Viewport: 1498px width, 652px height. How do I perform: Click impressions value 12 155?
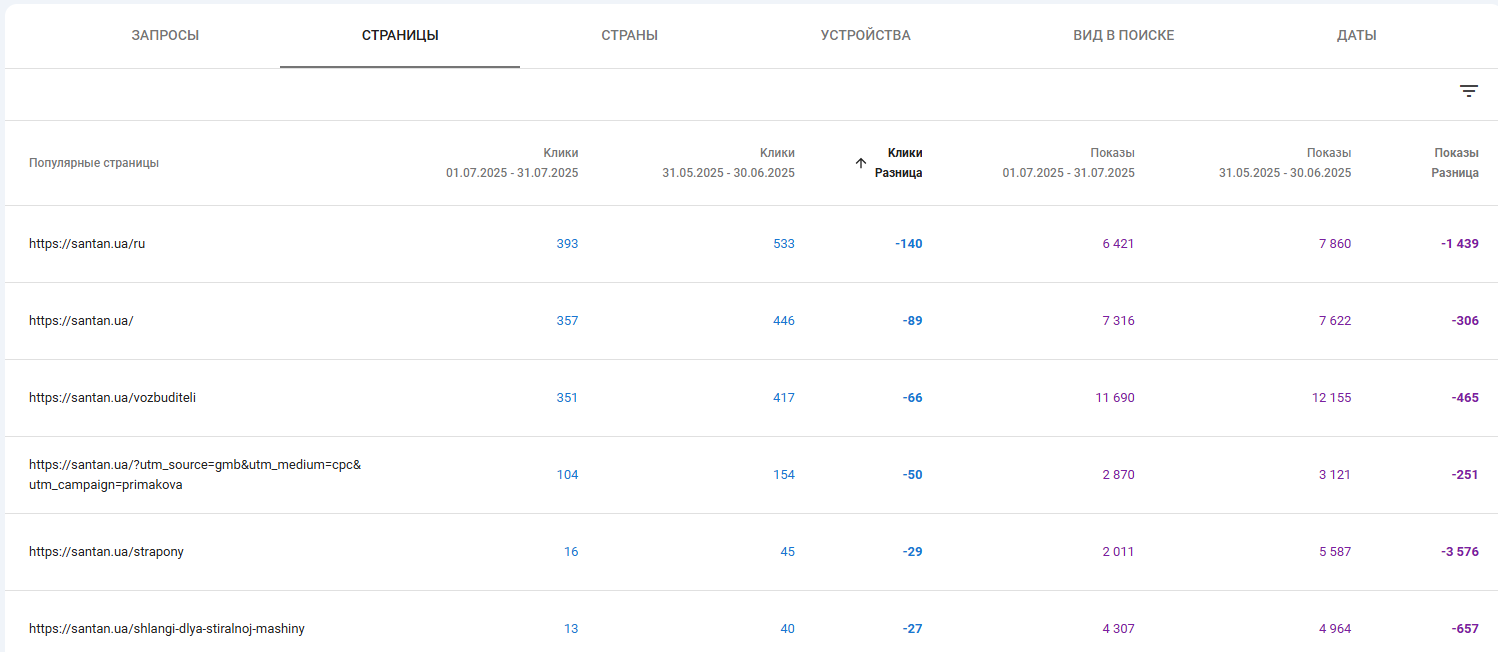(x=1331, y=398)
